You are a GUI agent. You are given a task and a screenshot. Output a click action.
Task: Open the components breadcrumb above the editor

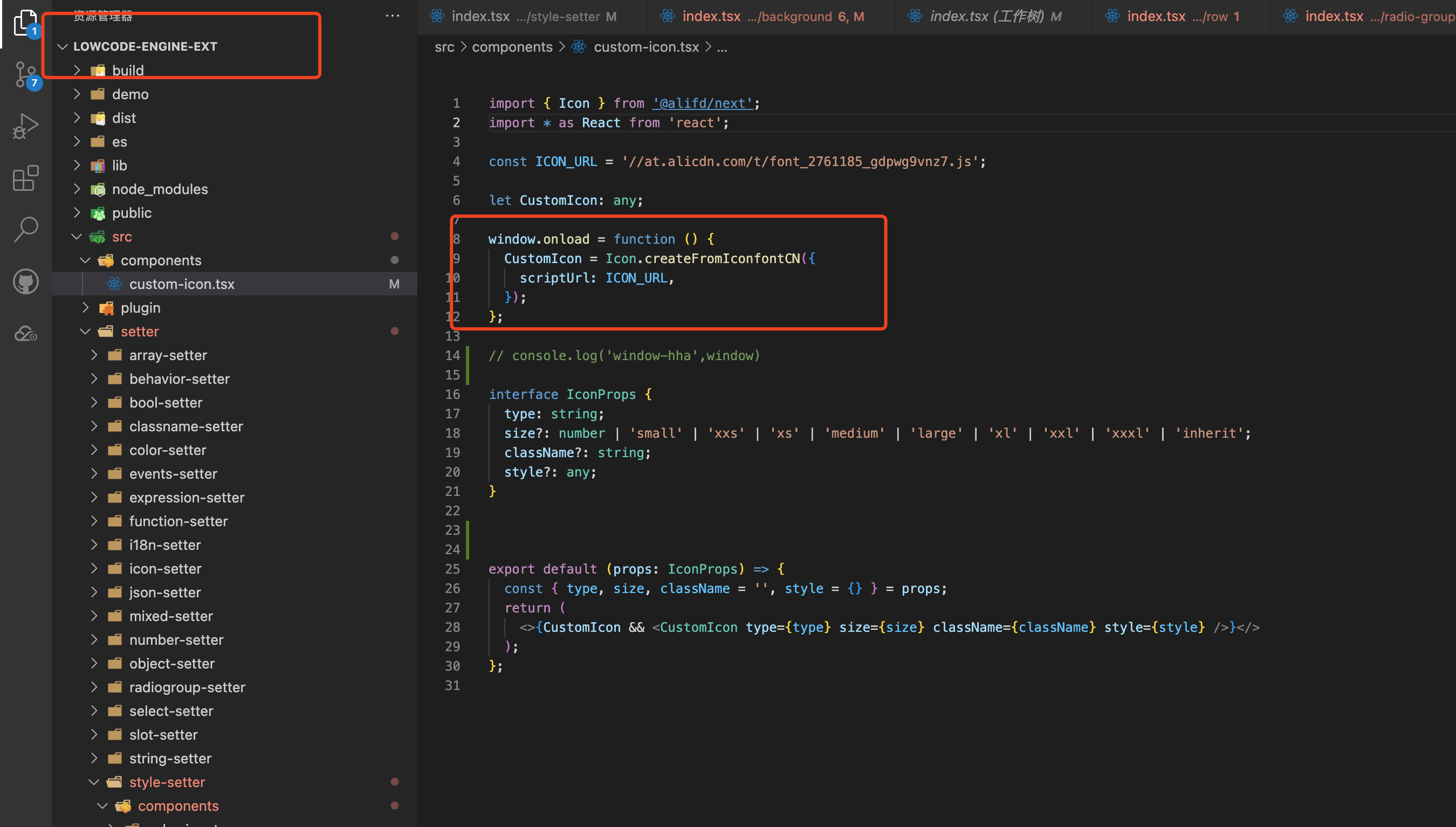pyautogui.click(x=512, y=46)
